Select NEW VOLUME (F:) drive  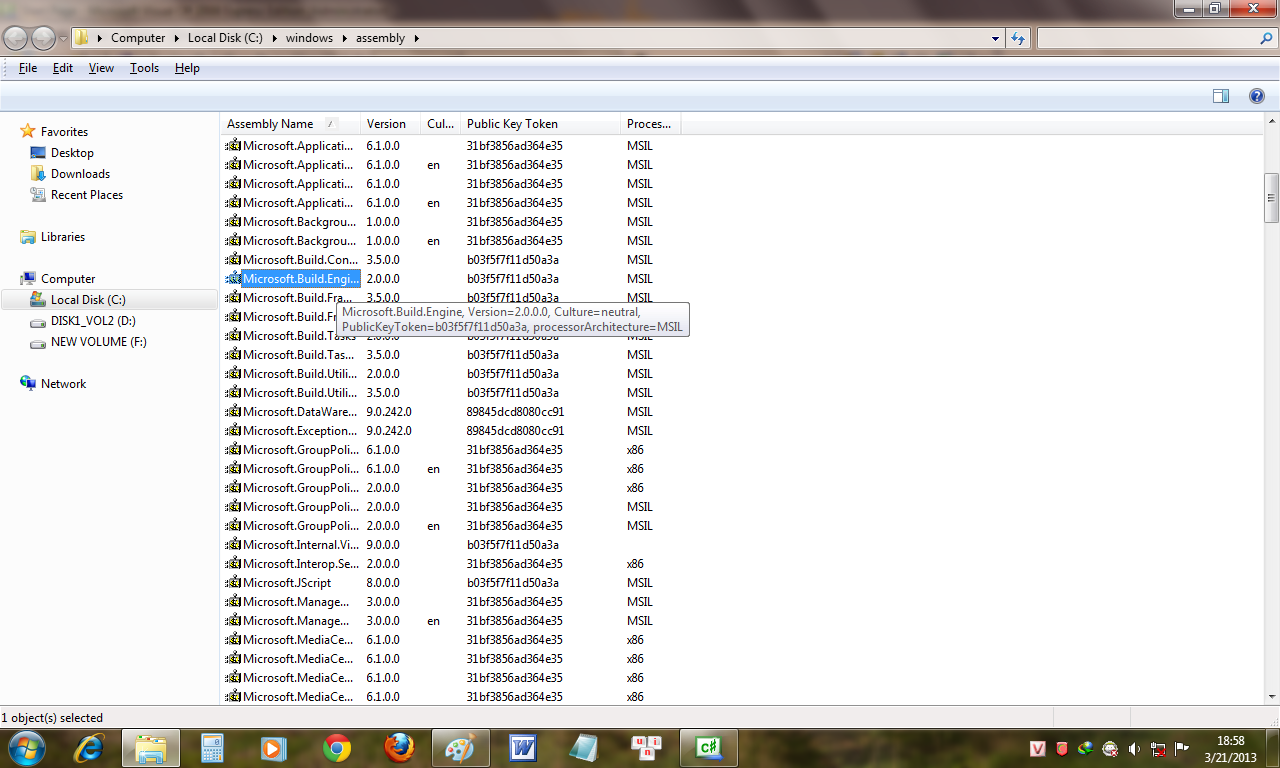tap(97, 342)
